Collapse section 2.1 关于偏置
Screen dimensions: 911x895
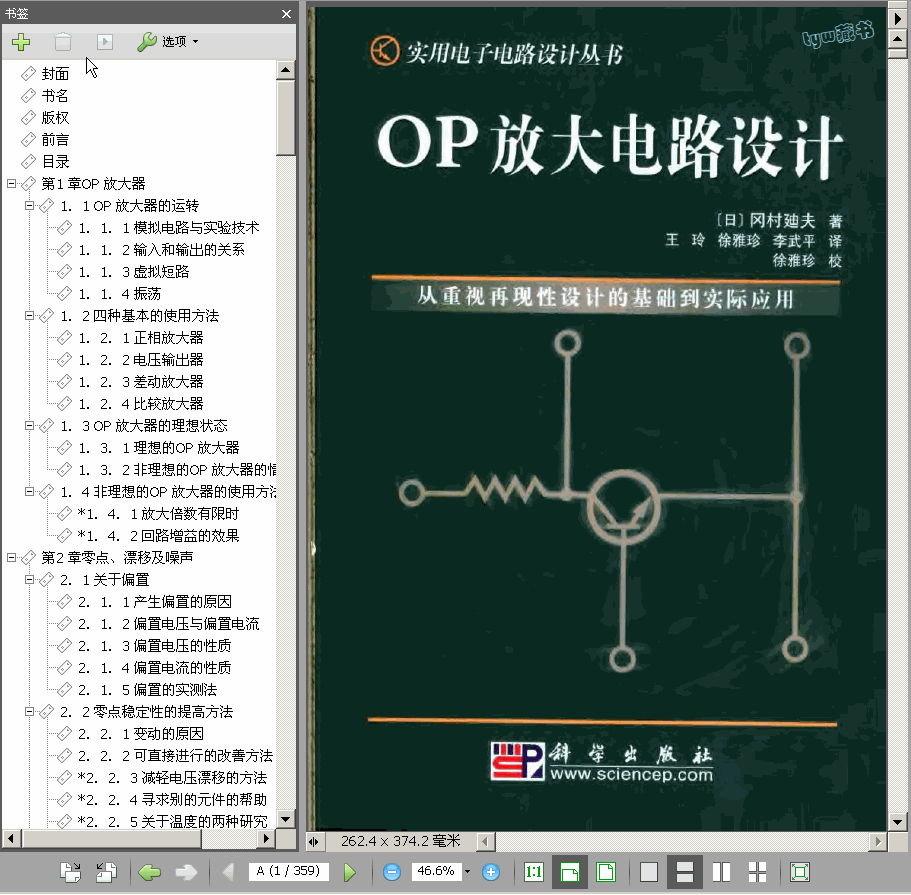[x=30, y=579]
